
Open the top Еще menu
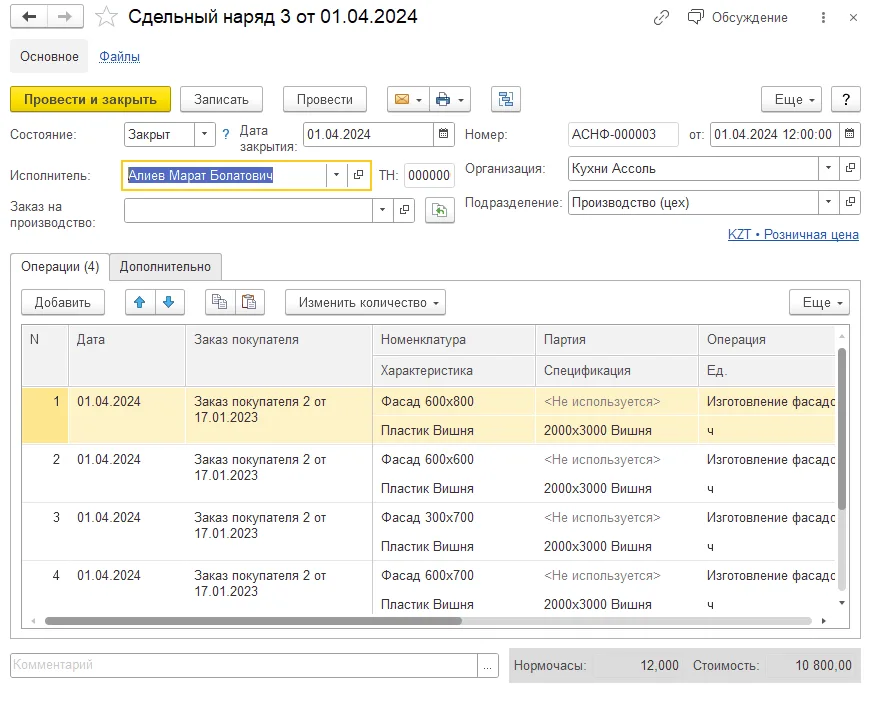coord(791,99)
